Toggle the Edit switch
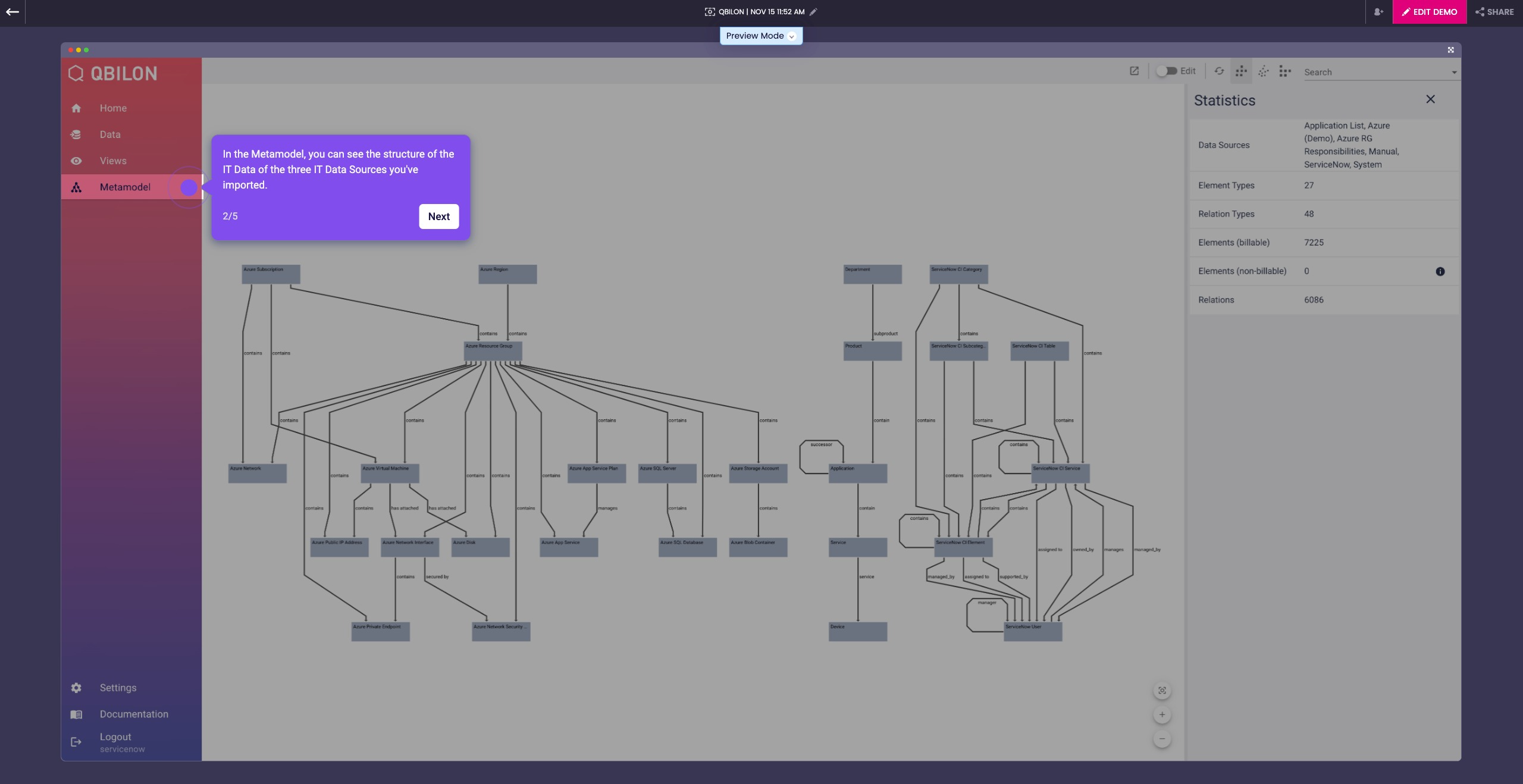Viewport: 1523px width, 784px height. (1166, 71)
